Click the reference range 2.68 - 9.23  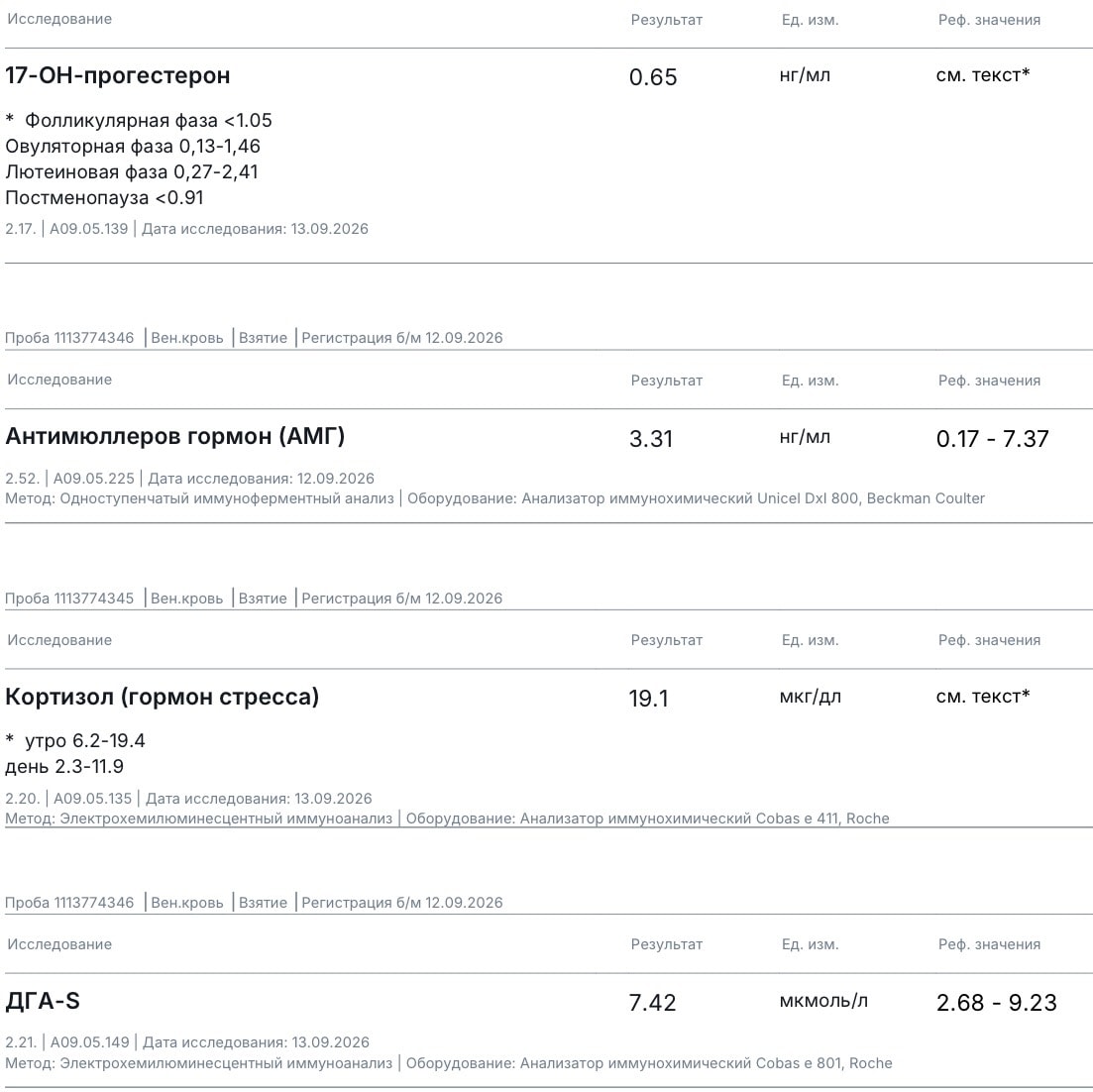pos(996,1003)
